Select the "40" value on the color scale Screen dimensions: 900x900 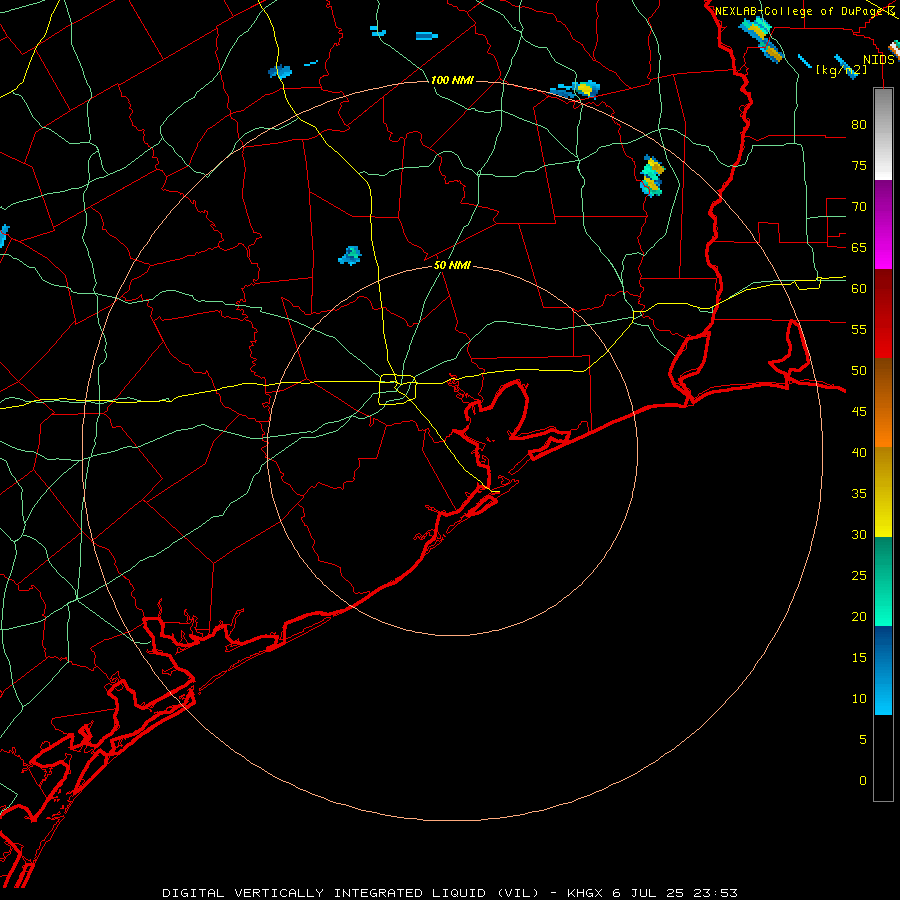[859, 452]
